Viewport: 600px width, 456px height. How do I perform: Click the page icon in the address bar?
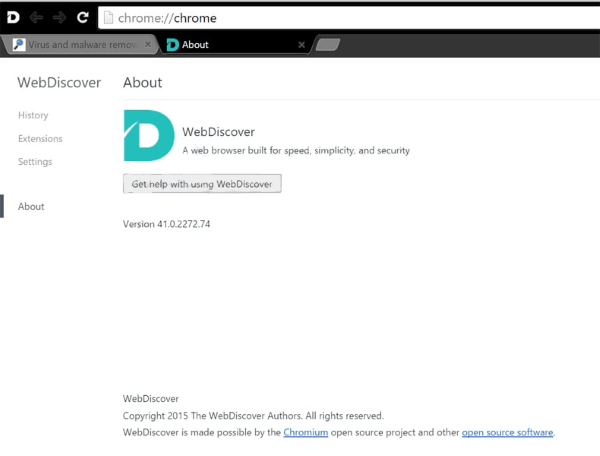click(x=109, y=18)
